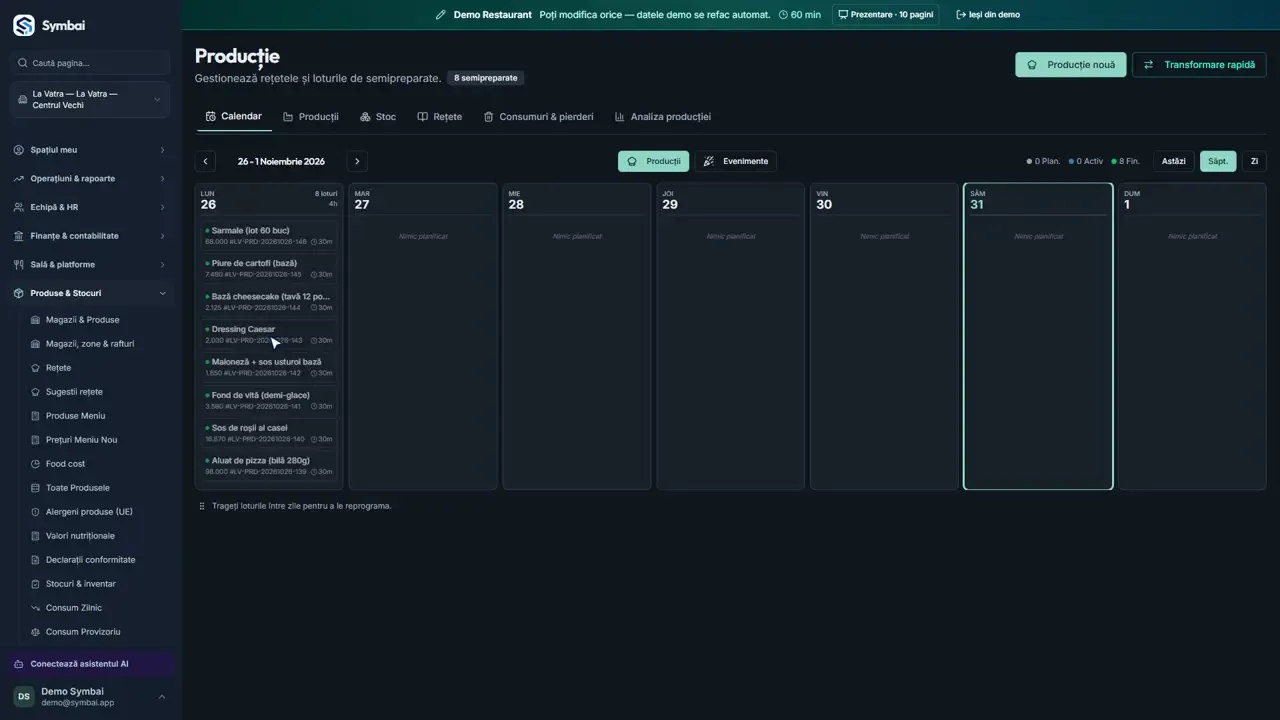
Task: Open the Consumuri & pierderi tab
Action: (538, 117)
